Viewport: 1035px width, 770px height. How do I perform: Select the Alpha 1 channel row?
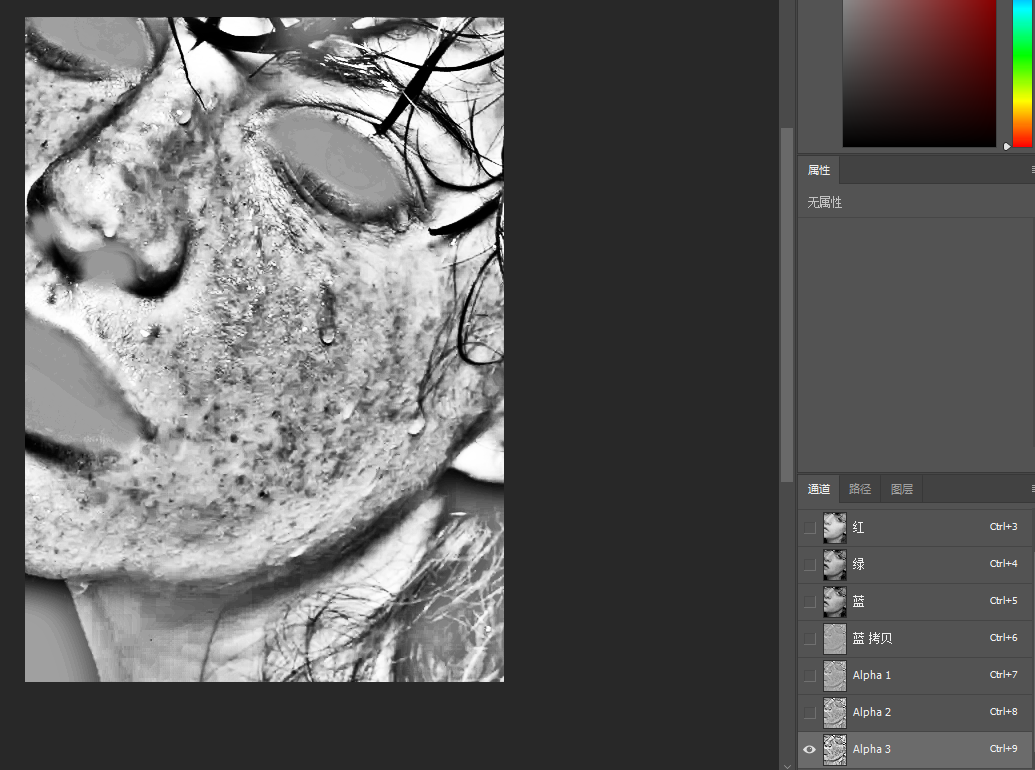point(915,675)
